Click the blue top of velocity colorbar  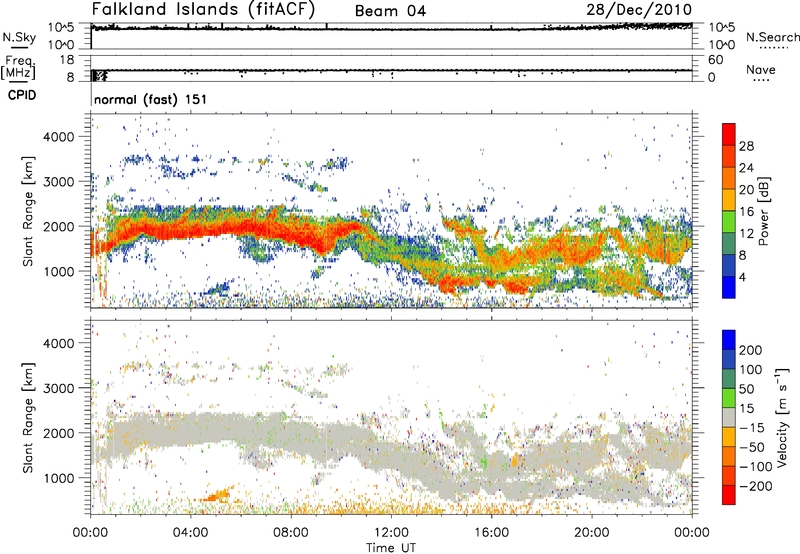pyautogui.click(x=729, y=340)
